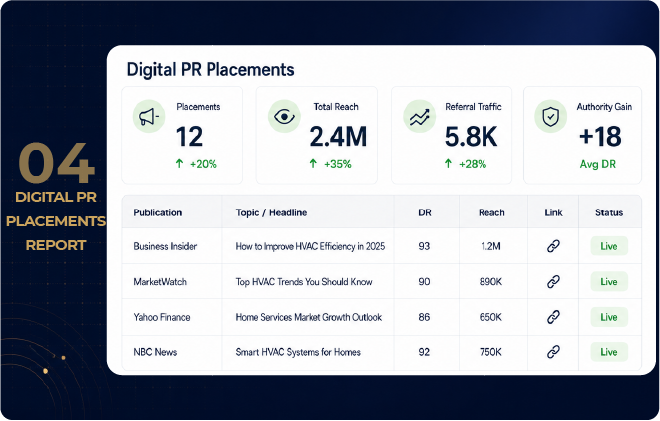Click the +28% growth indicator

pyautogui.click(x=466, y=164)
